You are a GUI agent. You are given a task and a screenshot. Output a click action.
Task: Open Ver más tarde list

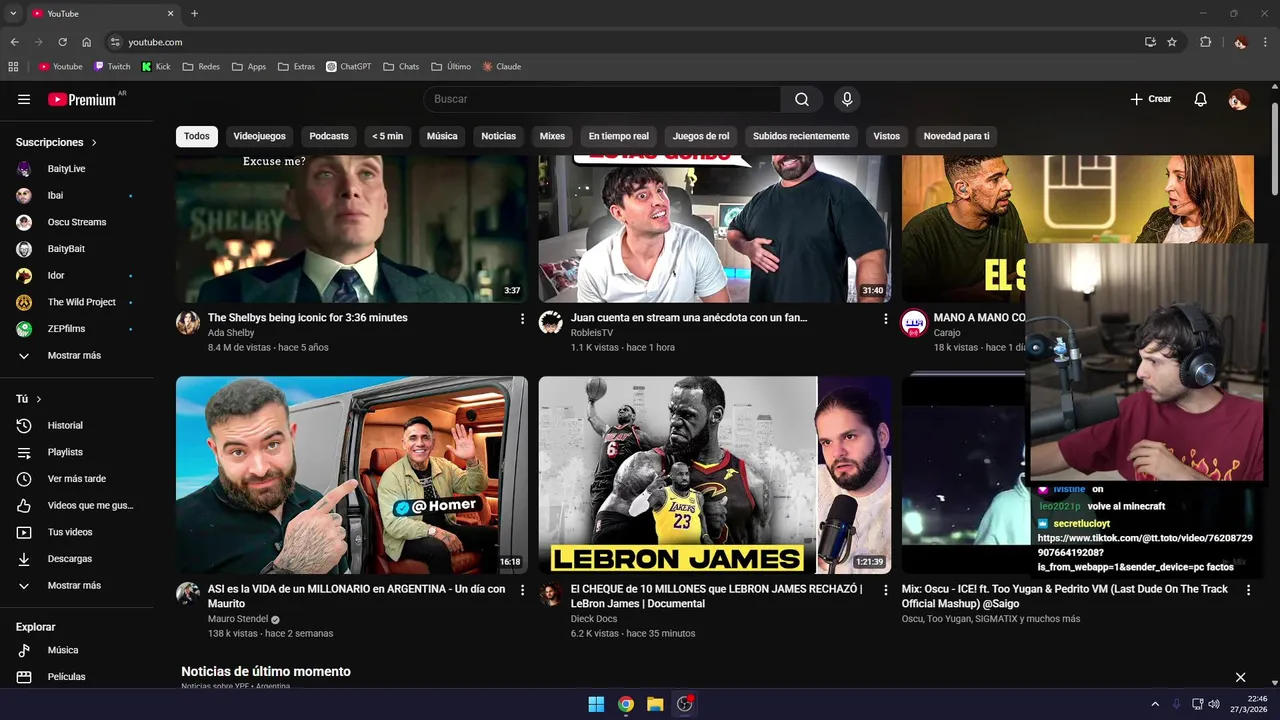click(x=76, y=479)
